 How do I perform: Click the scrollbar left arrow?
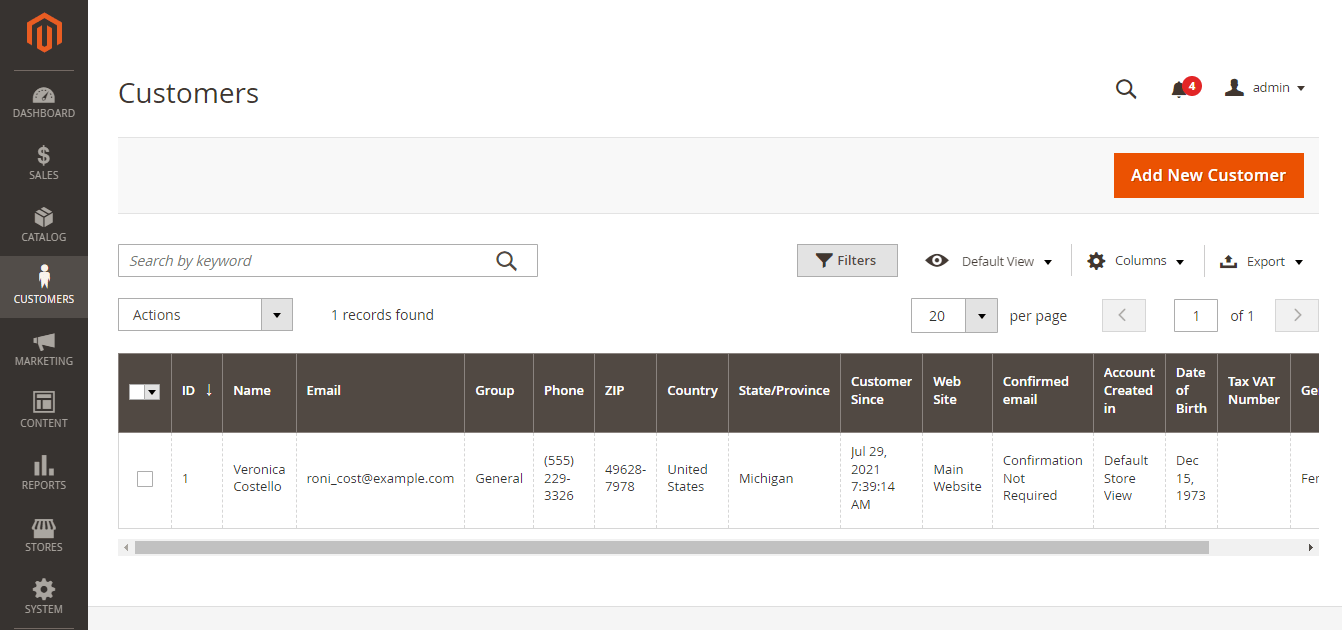[x=126, y=548]
